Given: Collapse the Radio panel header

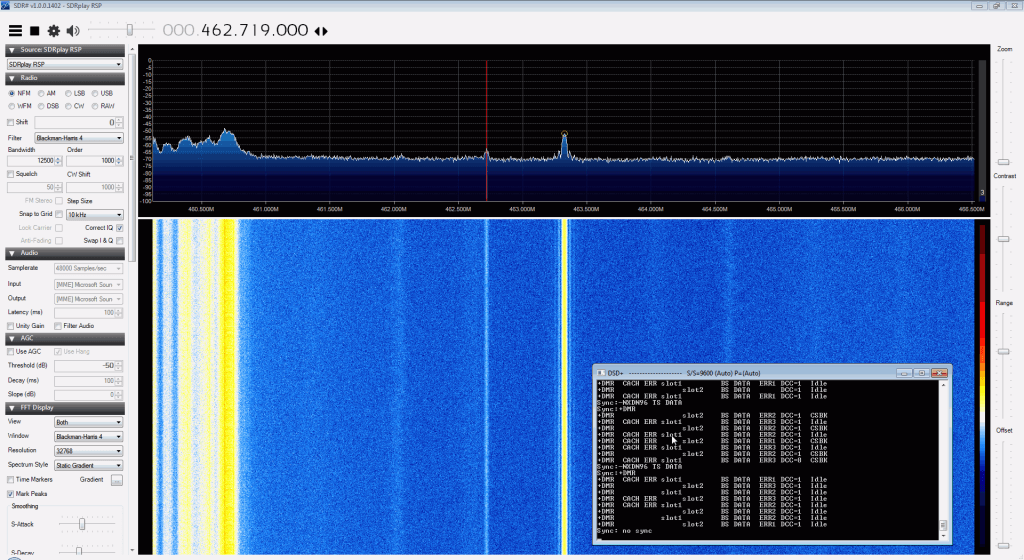Looking at the screenshot, I should 65,78.
